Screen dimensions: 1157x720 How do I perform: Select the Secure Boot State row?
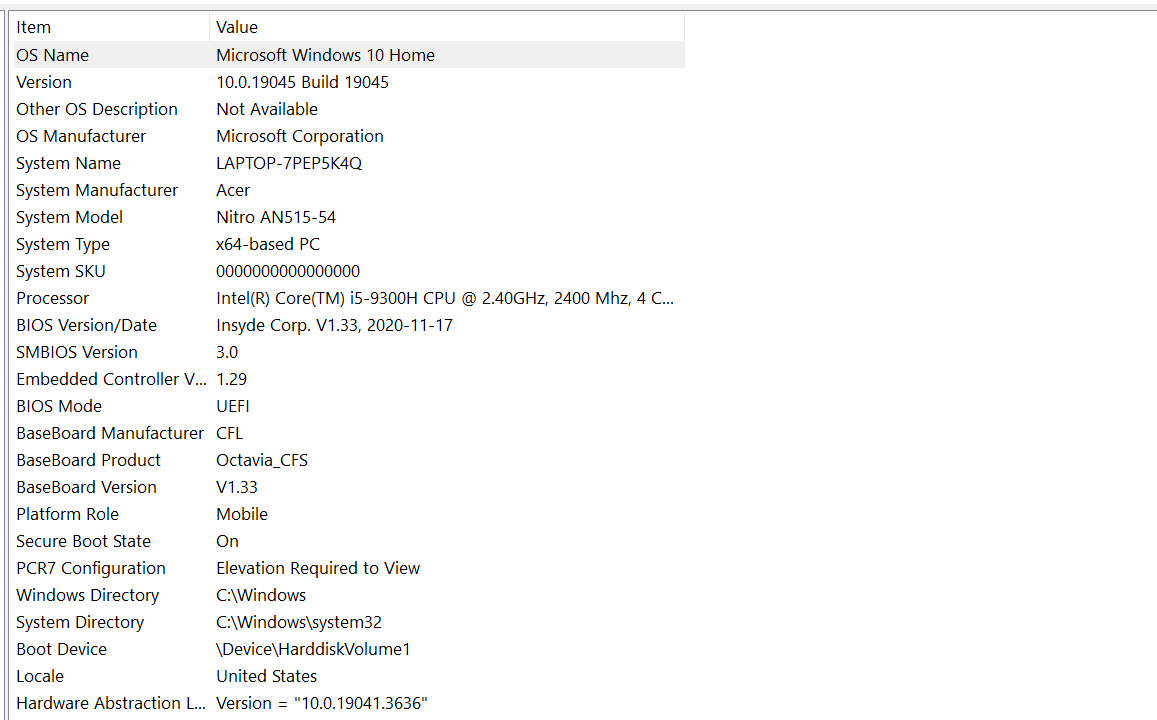click(349, 541)
